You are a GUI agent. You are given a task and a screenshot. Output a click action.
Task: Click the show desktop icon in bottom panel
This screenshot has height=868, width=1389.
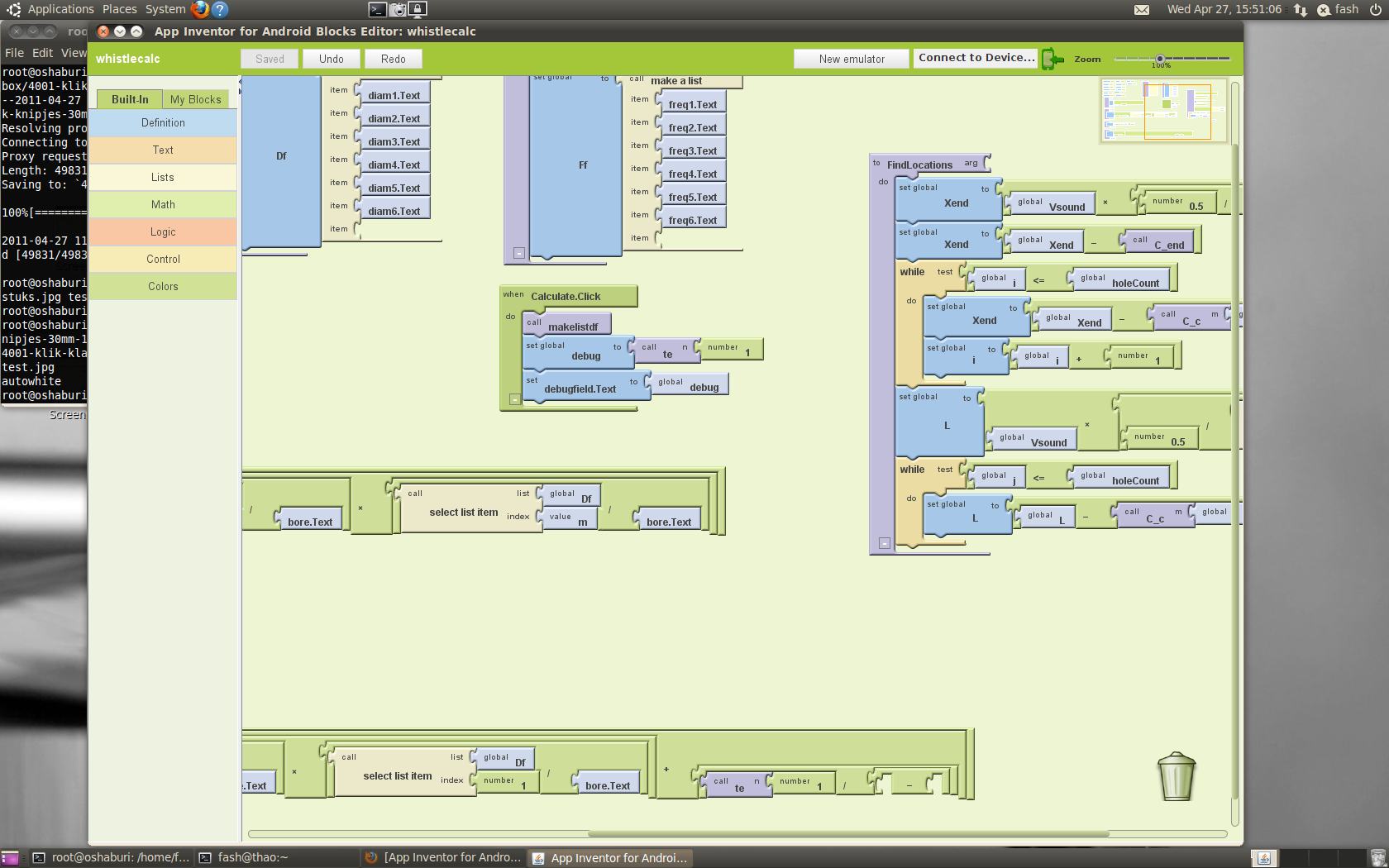pos(10,858)
